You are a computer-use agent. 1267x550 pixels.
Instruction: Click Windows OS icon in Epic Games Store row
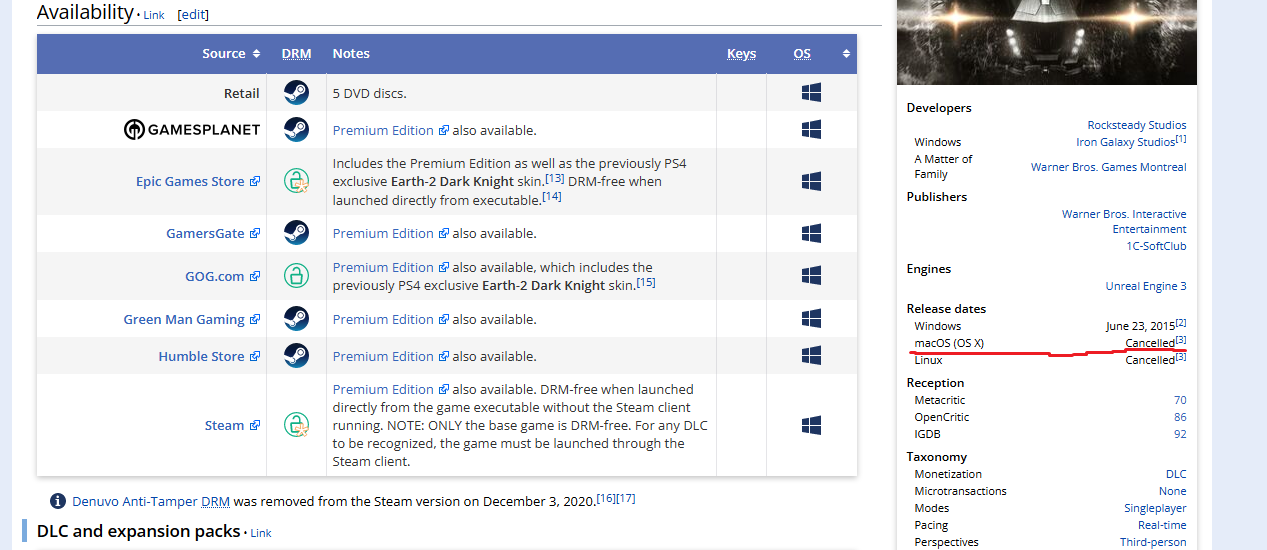(811, 181)
